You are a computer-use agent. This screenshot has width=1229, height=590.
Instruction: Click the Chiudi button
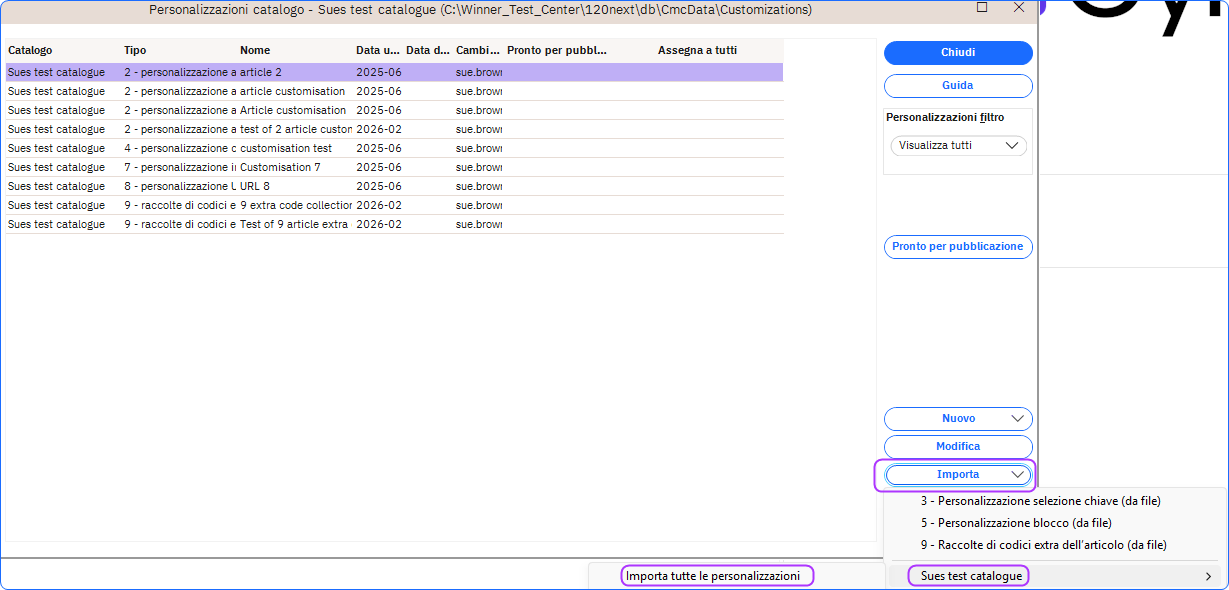click(x=957, y=53)
